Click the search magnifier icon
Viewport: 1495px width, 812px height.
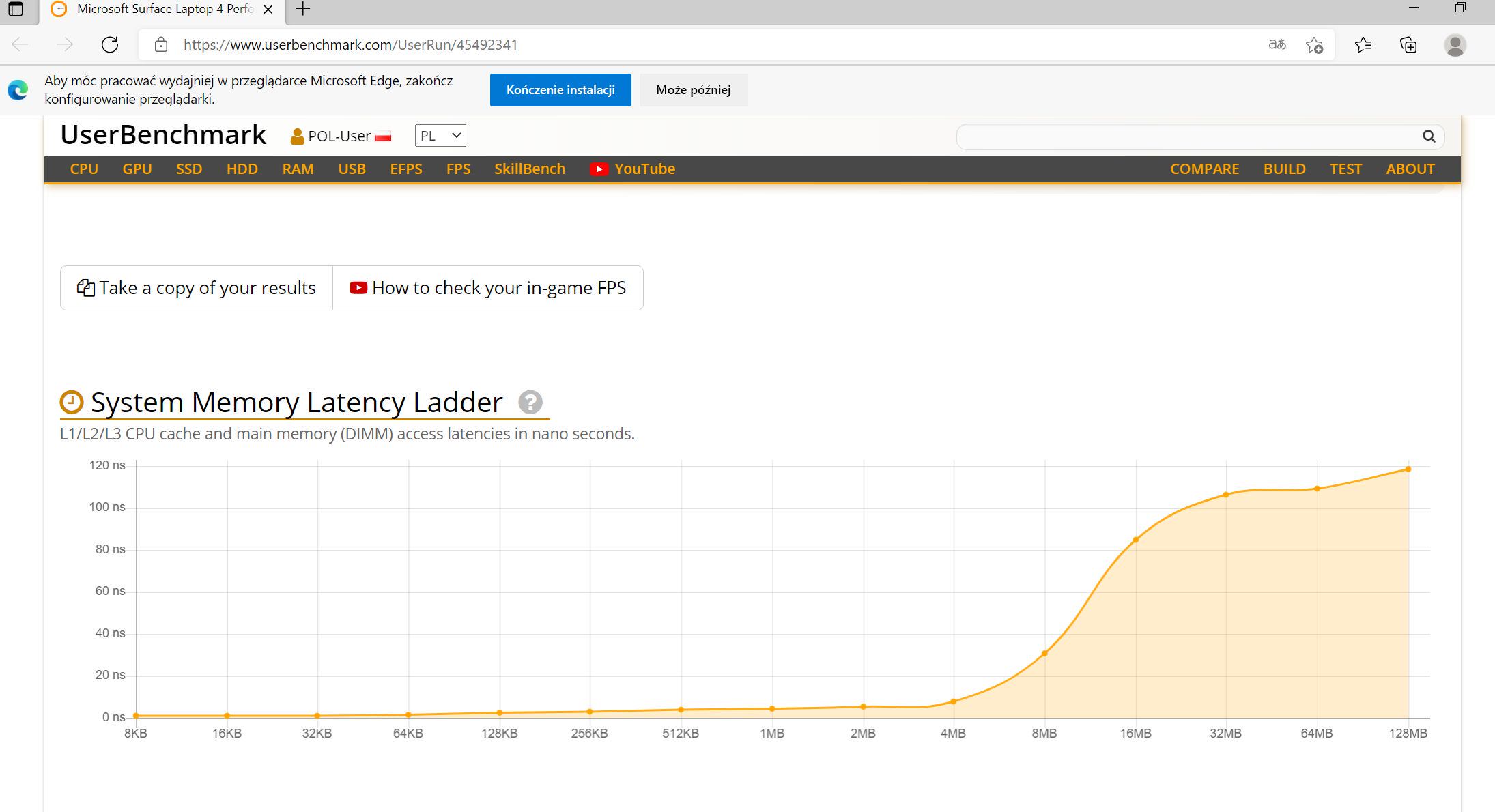coord(1428,136)
